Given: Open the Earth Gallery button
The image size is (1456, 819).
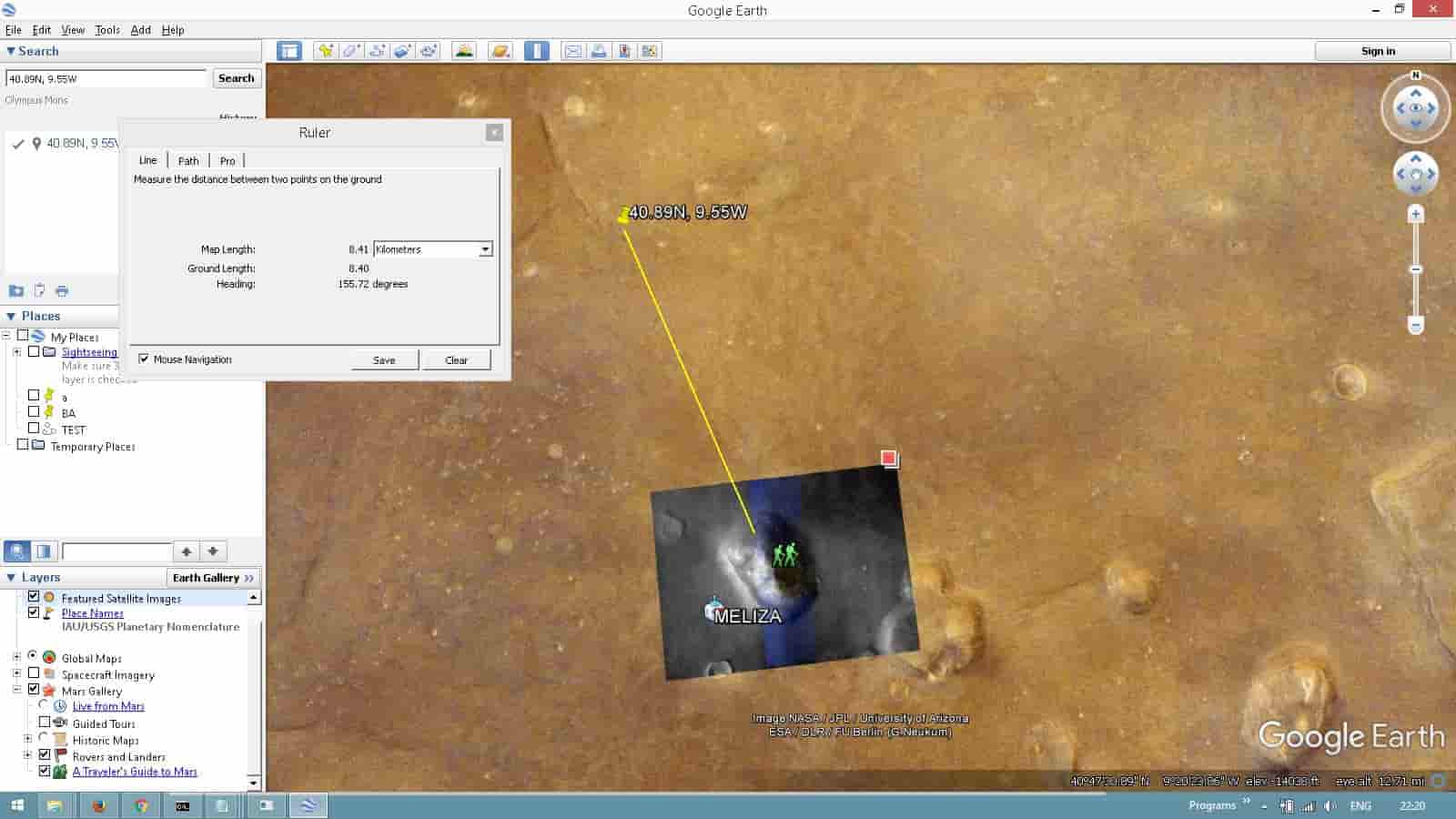Looking at the screenshot, I should pos(215,578).
